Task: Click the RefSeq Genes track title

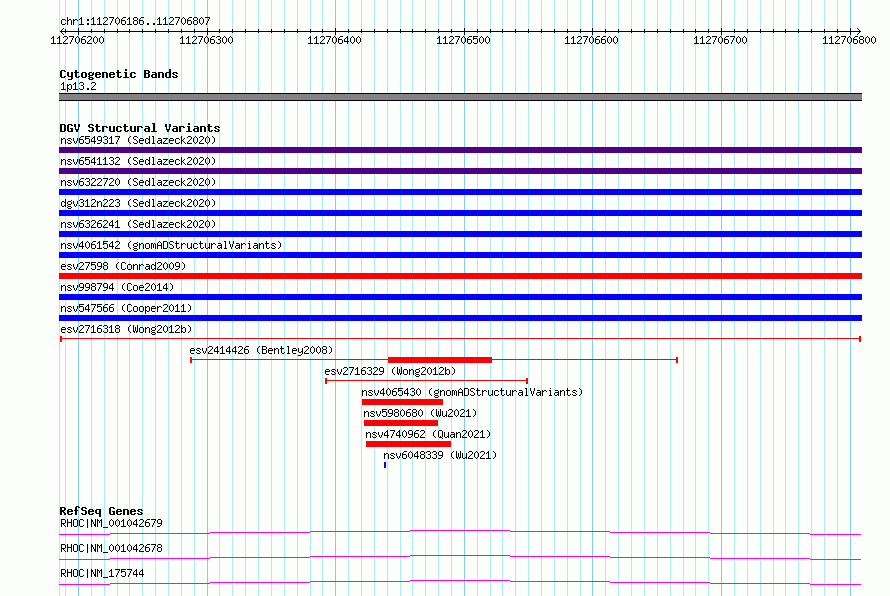Action: point(101,511)
